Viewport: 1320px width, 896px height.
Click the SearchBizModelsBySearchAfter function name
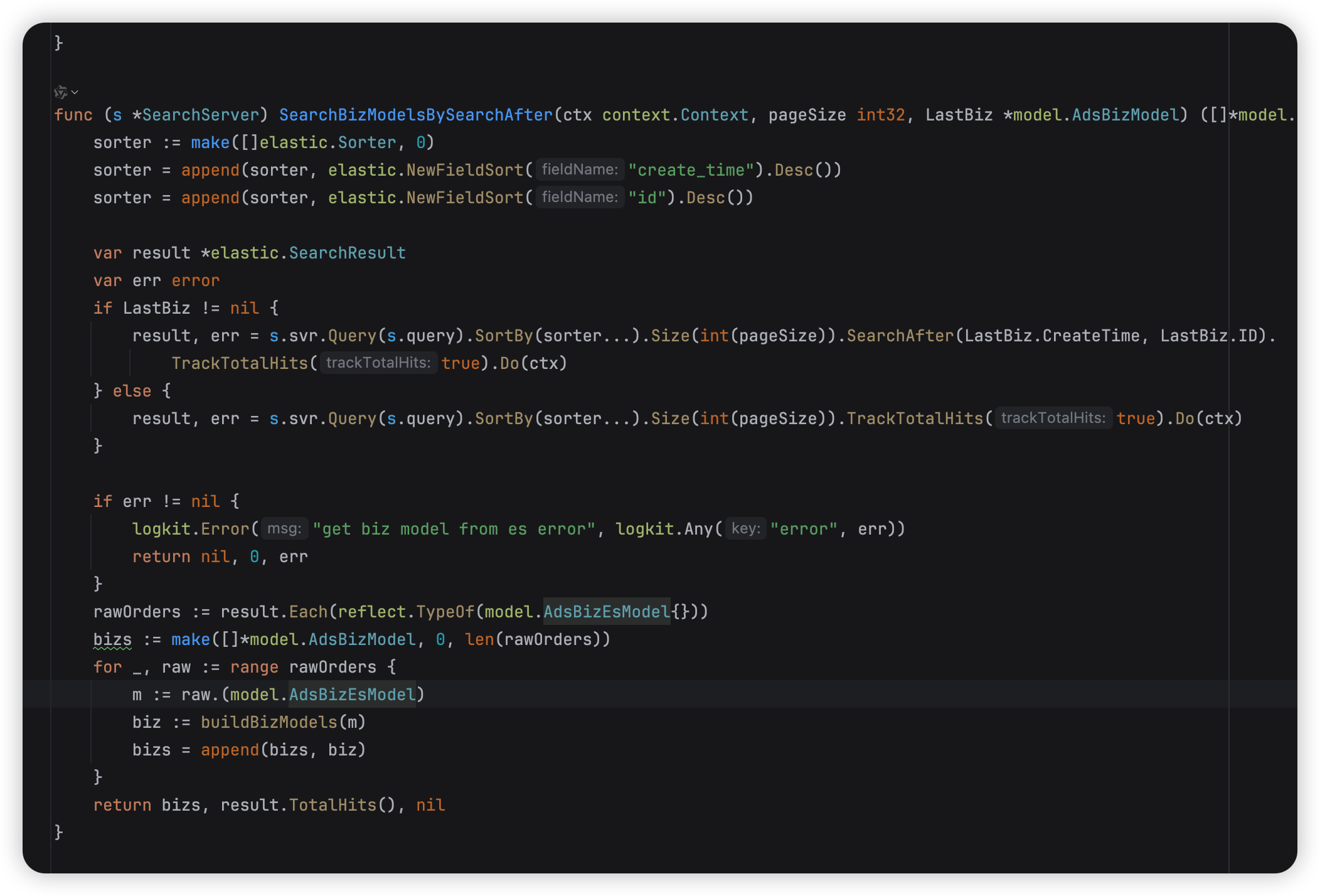coord(415,115)
